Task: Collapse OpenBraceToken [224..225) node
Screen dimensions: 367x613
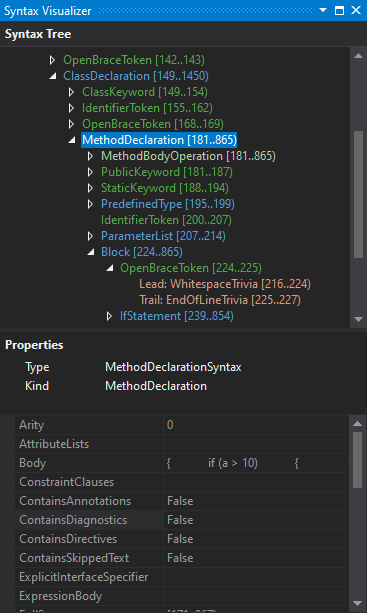Action: coord(110,269)
